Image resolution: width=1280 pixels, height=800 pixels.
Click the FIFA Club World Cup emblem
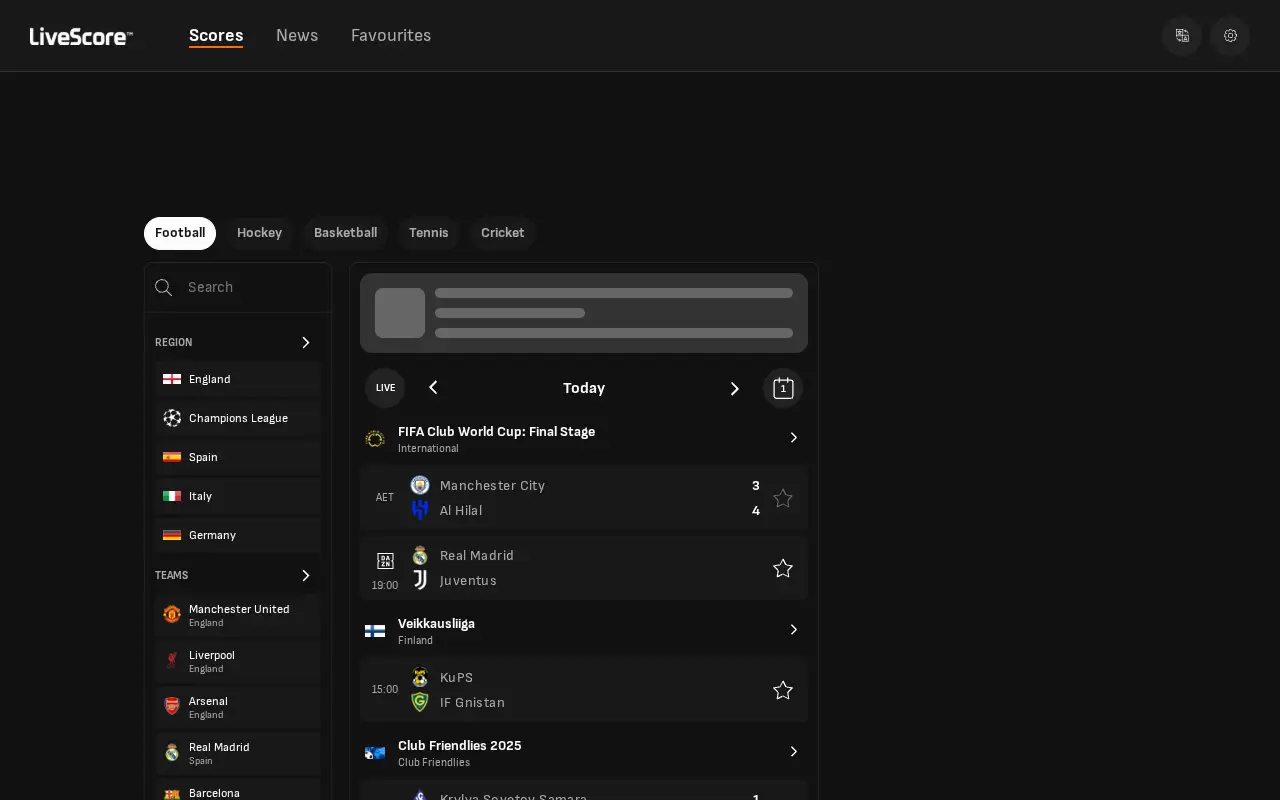click(x=375, y=439)
